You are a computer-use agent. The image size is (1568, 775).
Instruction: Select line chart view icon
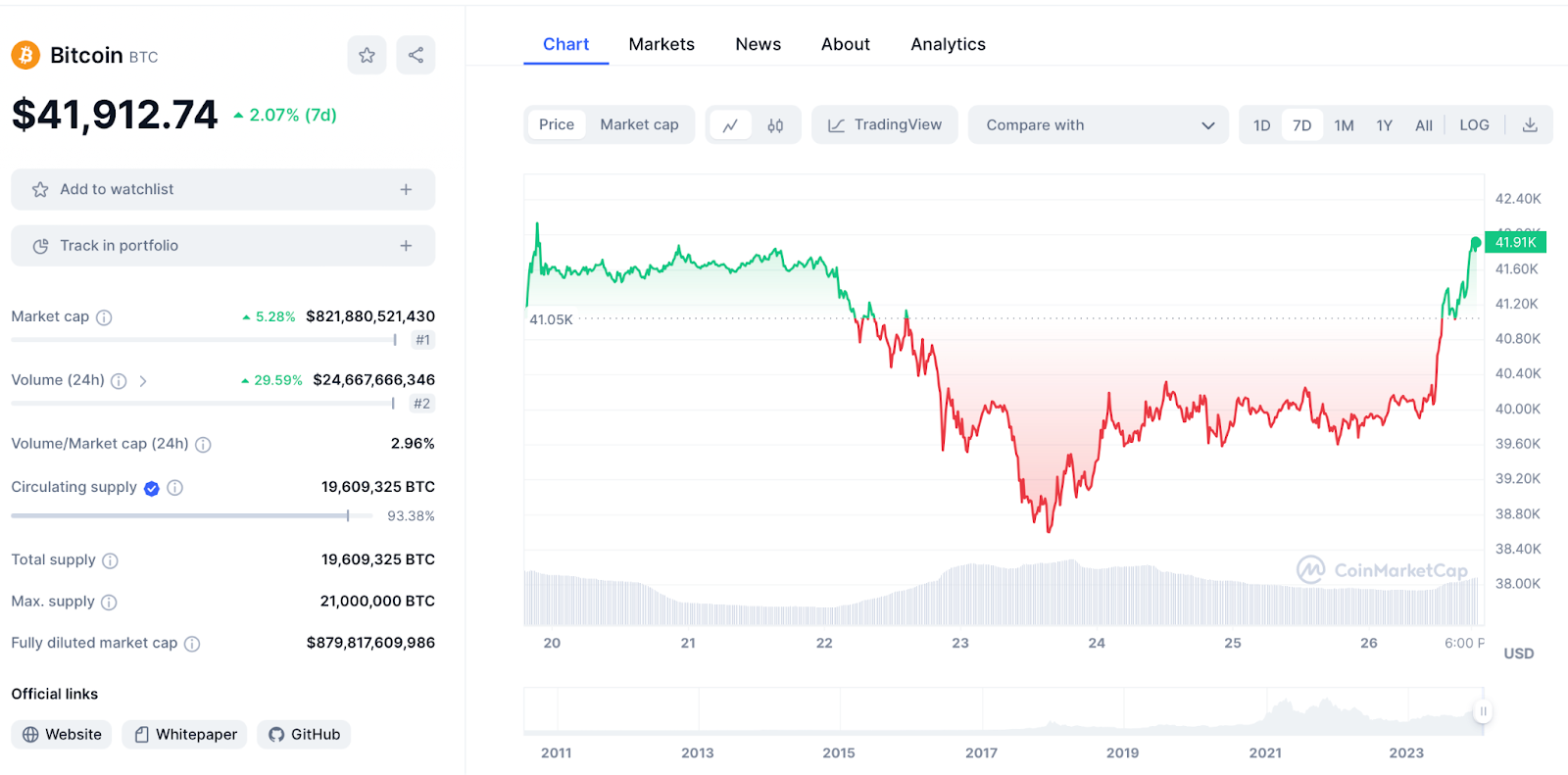pyautogui.click(x=730, y=125)
